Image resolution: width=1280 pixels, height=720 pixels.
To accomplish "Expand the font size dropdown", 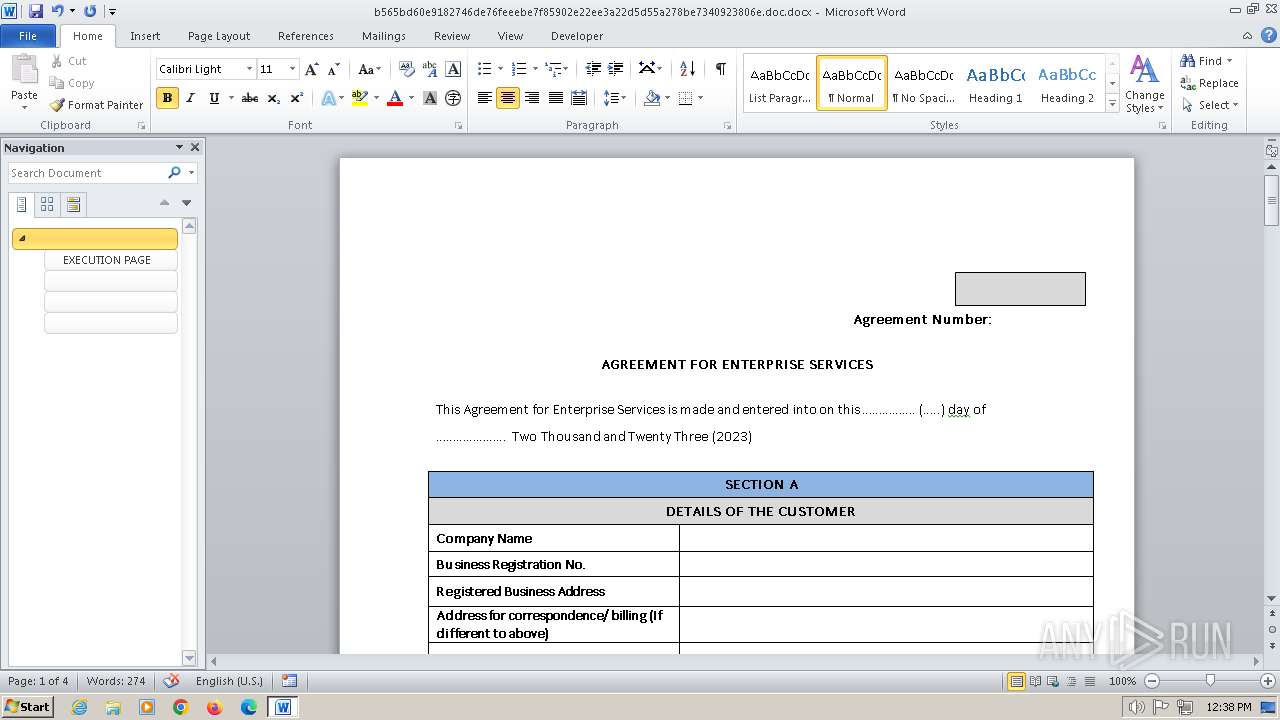I will [292, 69].
